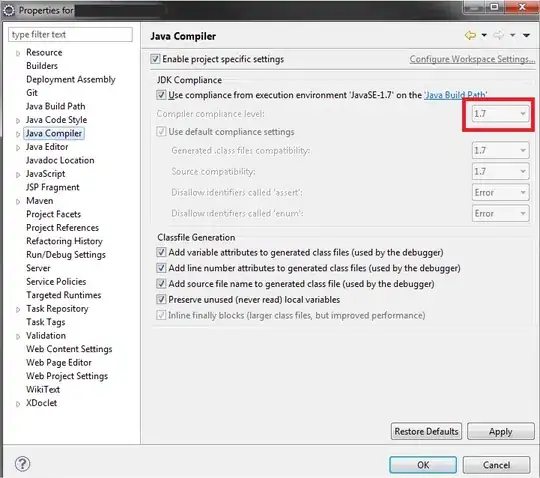540x478 pixels.
Task: Toggle Use default compliance settings checkbox
Action: pos(161,132)
